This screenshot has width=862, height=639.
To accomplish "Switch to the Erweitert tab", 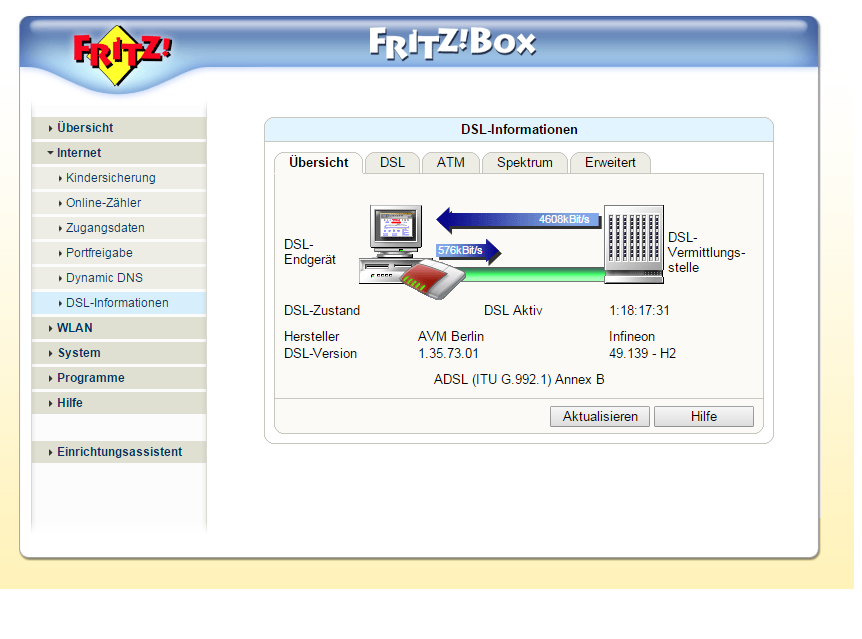I will click(610, 163).
